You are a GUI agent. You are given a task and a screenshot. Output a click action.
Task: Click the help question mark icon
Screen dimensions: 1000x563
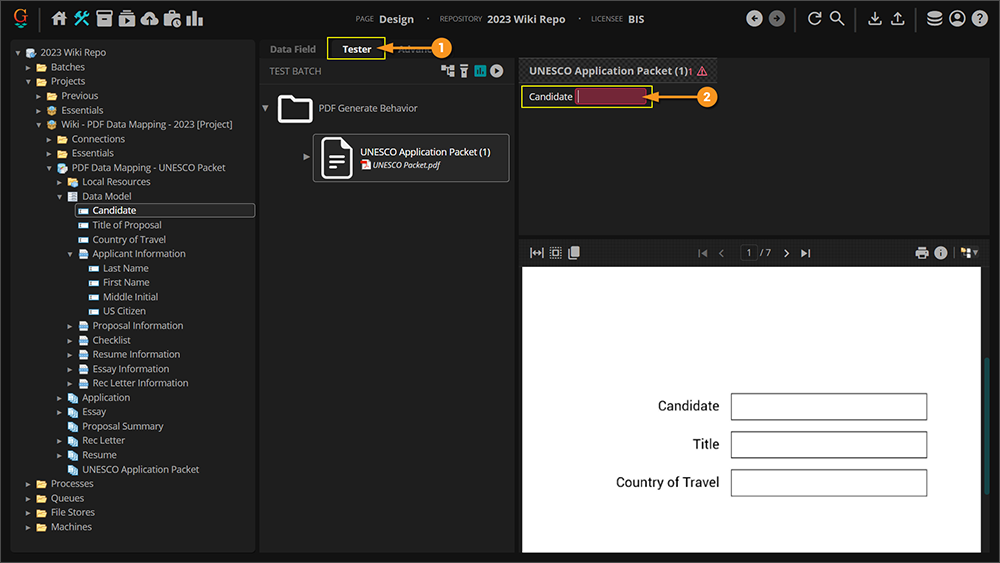click(979, 18)
